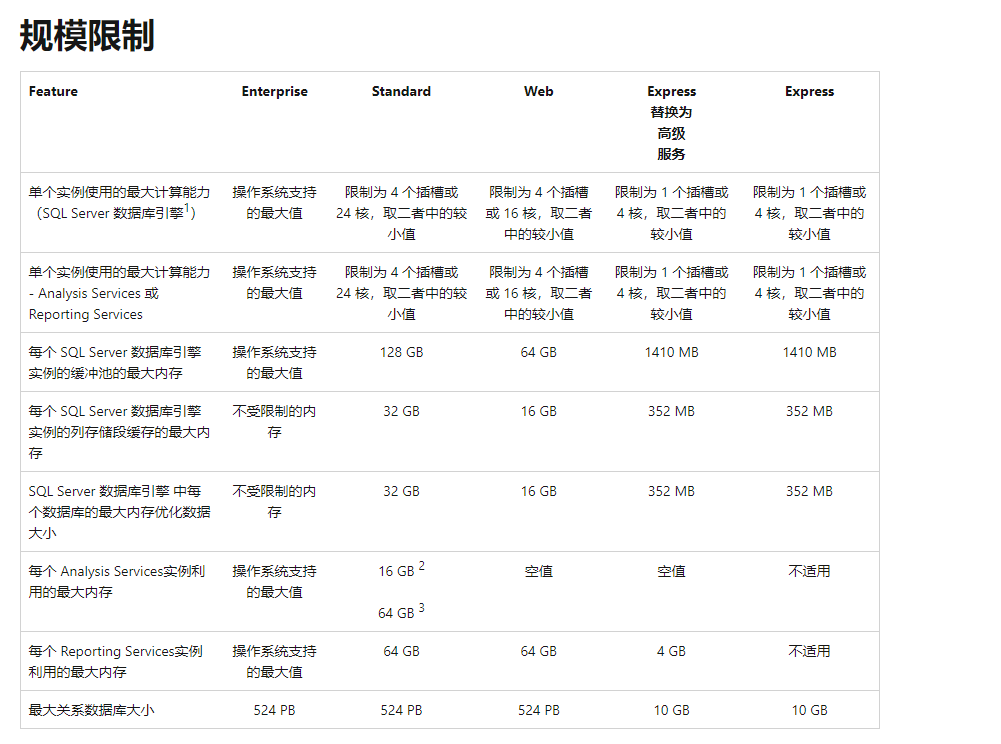1001x744 pixels.
Task: Click the 规模限制 heading
Action: [x=87, y=35]
